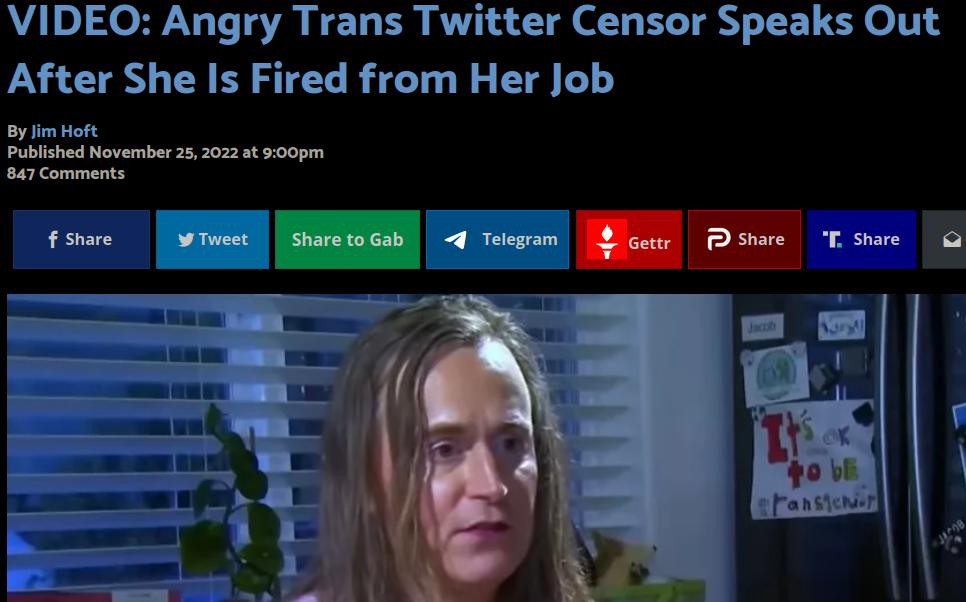
Task: Click the transgender sign in video frame
Action: (814, 459)
